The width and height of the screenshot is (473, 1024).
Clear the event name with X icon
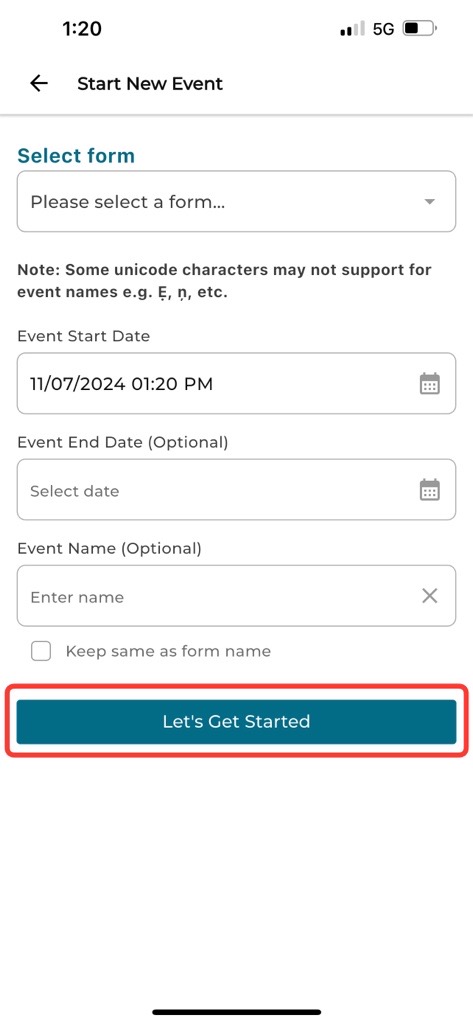429,596
